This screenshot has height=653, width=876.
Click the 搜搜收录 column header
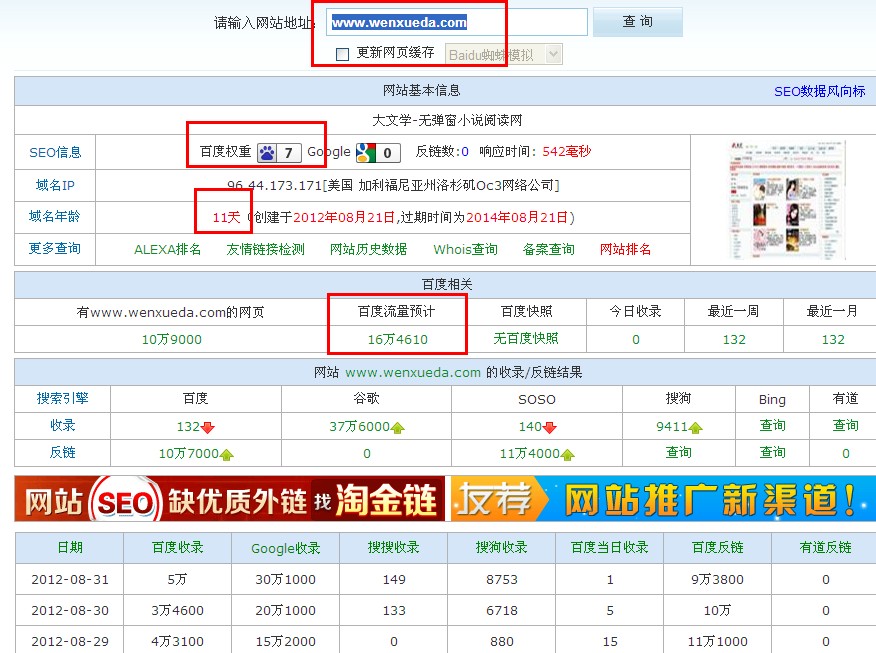[394, 548]
